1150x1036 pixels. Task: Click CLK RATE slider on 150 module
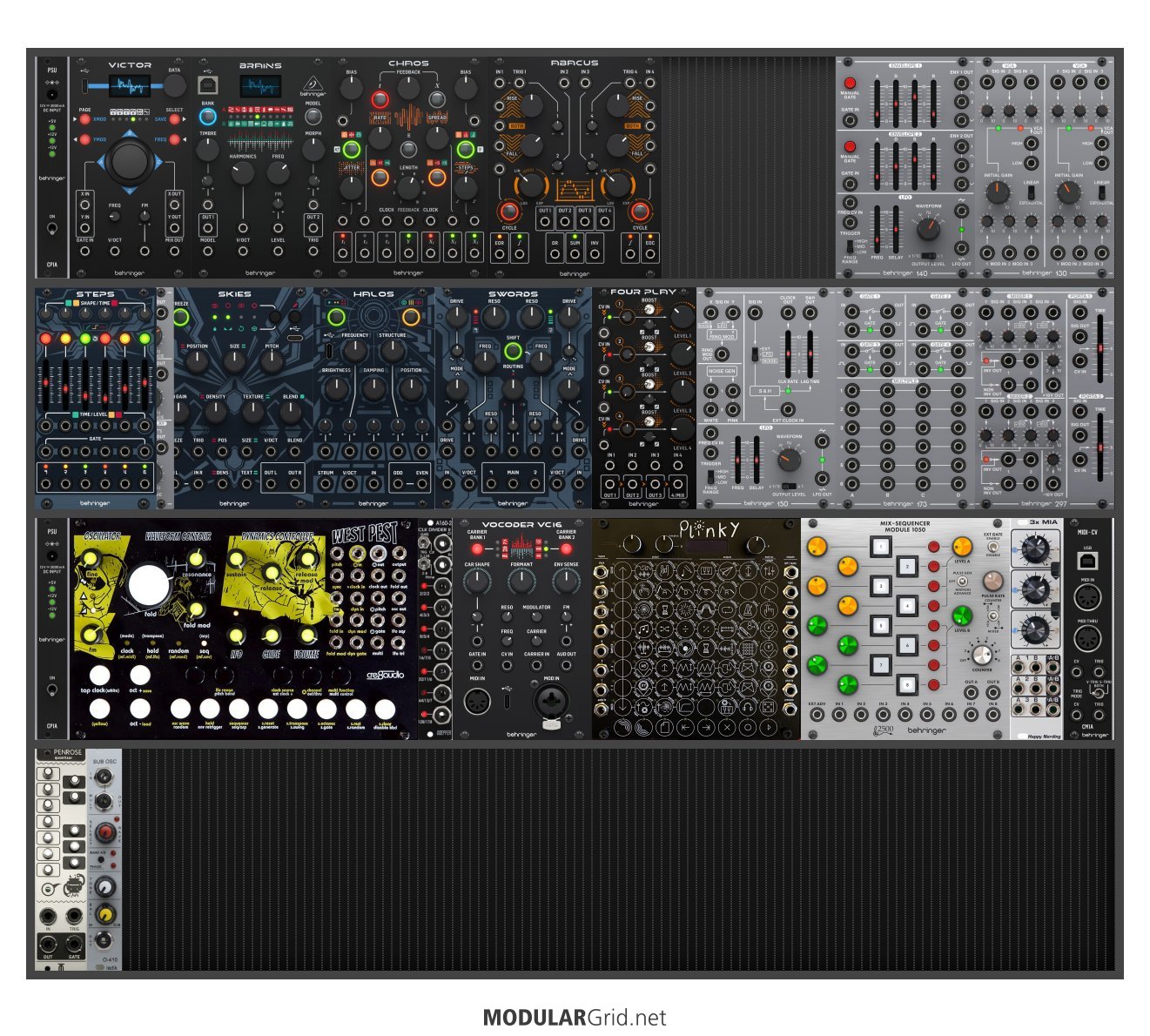pos(788,353)
